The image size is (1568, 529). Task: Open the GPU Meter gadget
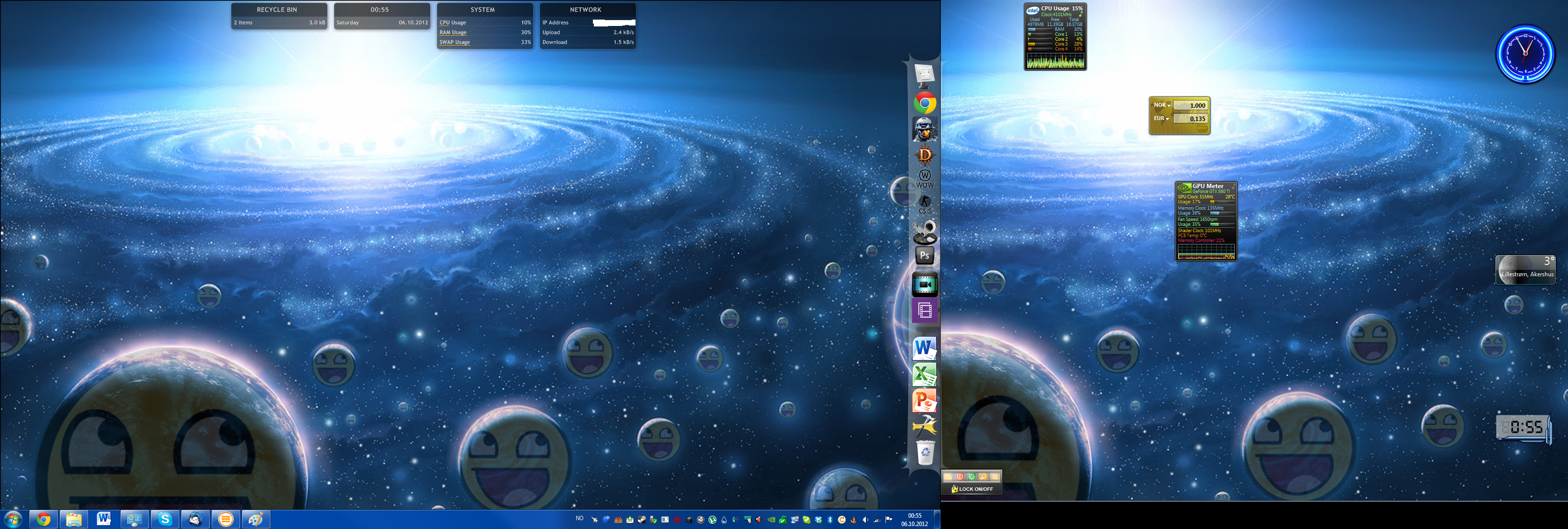coord(1206,221)
